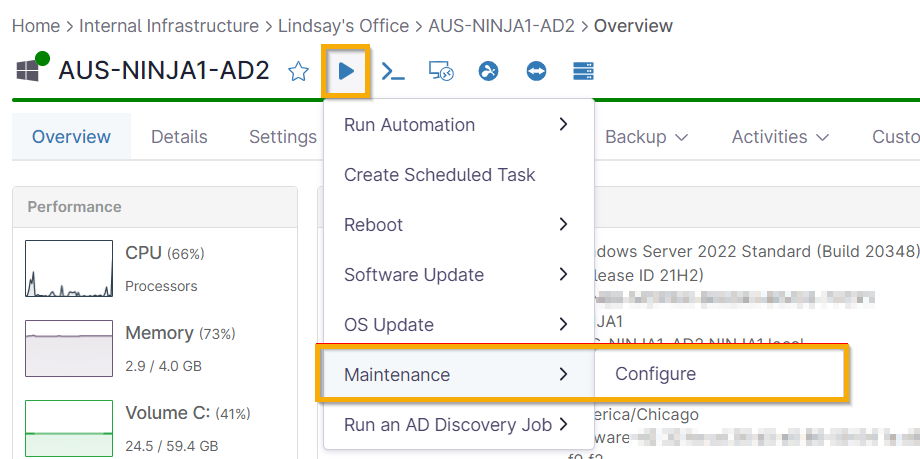
Task: Select Create Scheduled Task
Action: (440, 175)
